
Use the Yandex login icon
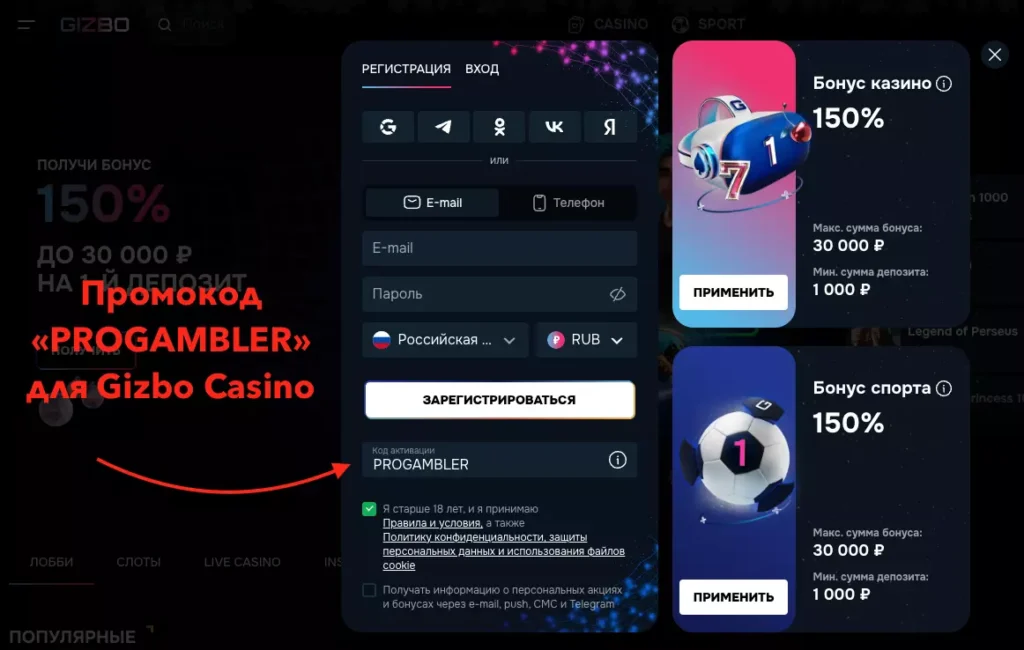click(610, 127)
